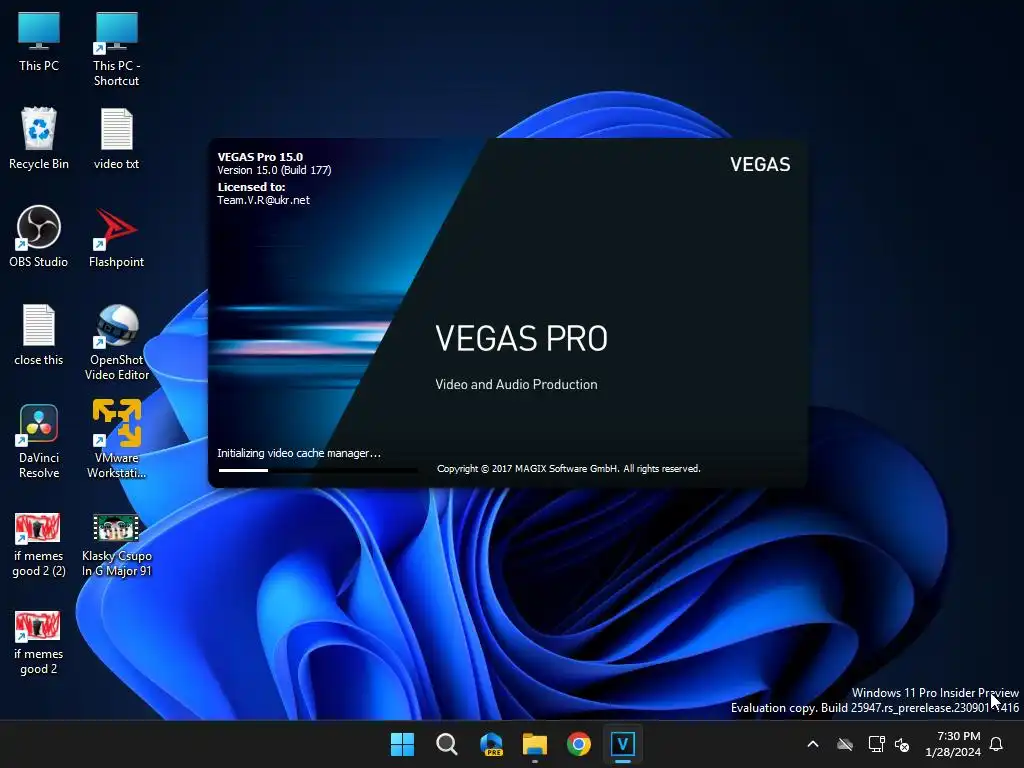Select the OBS Studio shortcut
This screenshot has height=768, width=1024.
(x=39, y=236)
